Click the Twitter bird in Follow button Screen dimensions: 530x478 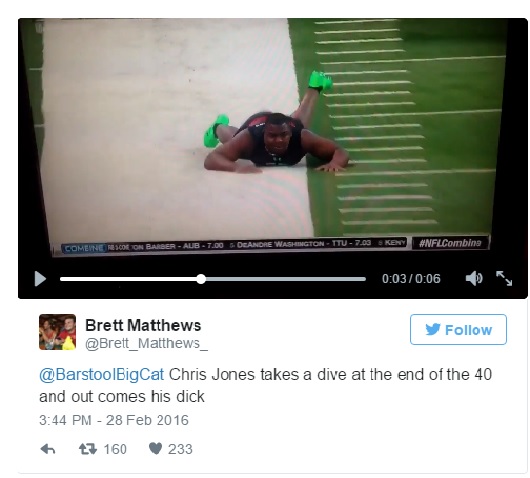(433, 329)
